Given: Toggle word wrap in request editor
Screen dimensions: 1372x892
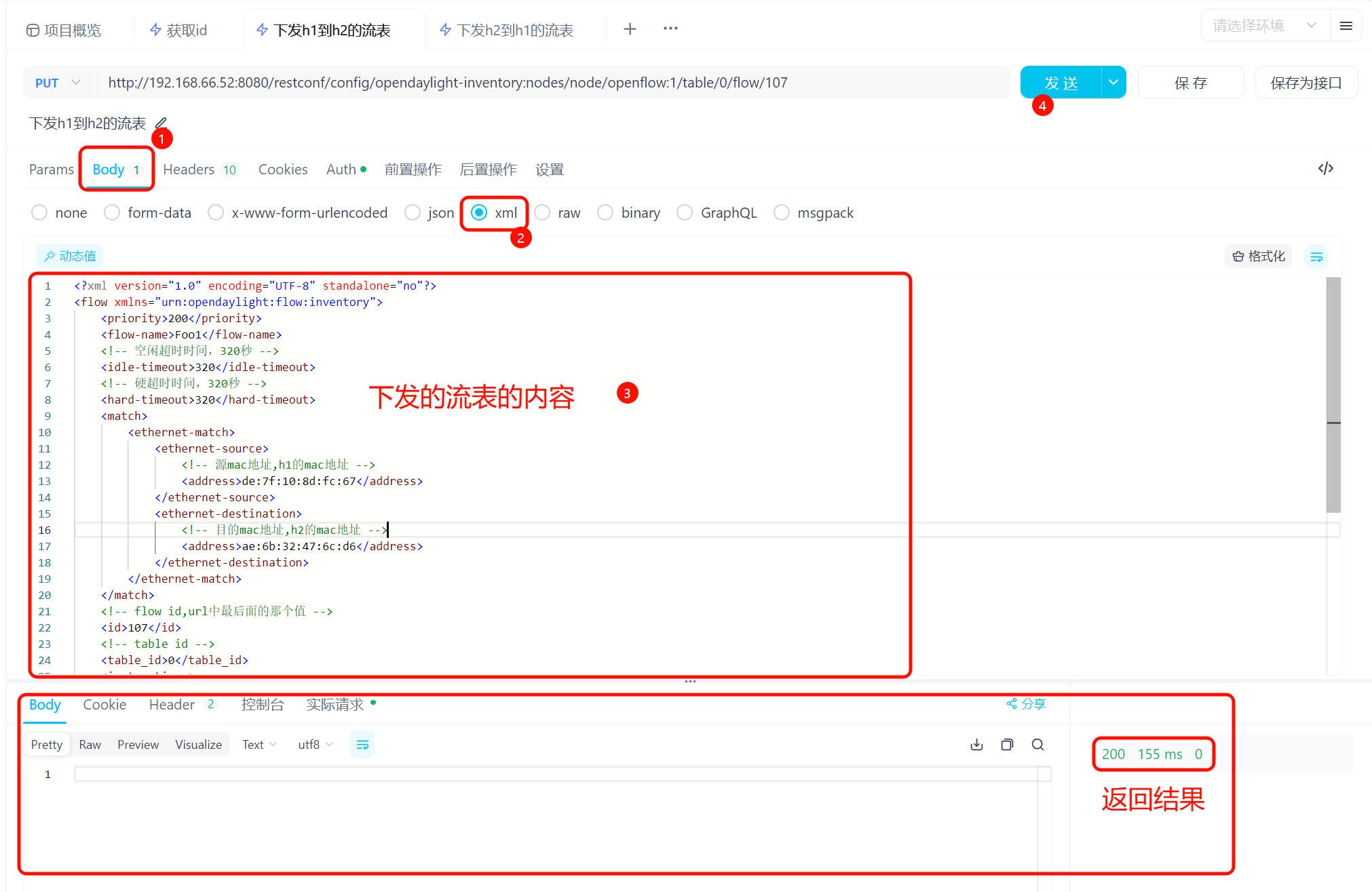Looking at the screenshot, I should pos(1316,256).
